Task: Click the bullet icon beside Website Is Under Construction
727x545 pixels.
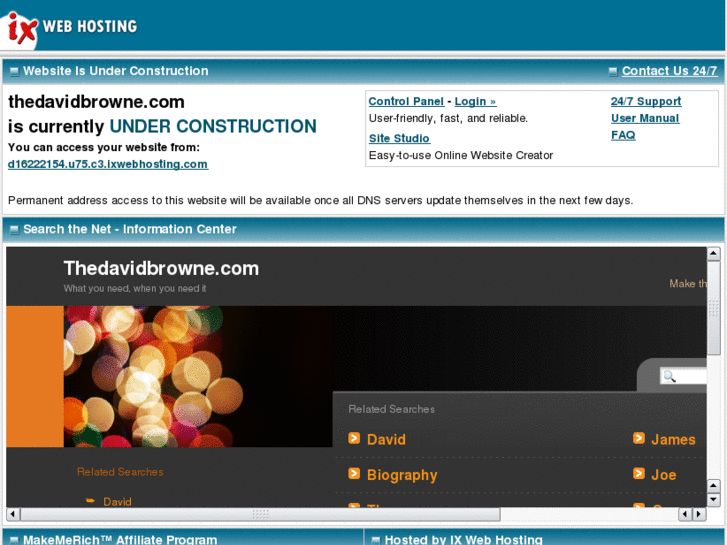Action: 14,71
